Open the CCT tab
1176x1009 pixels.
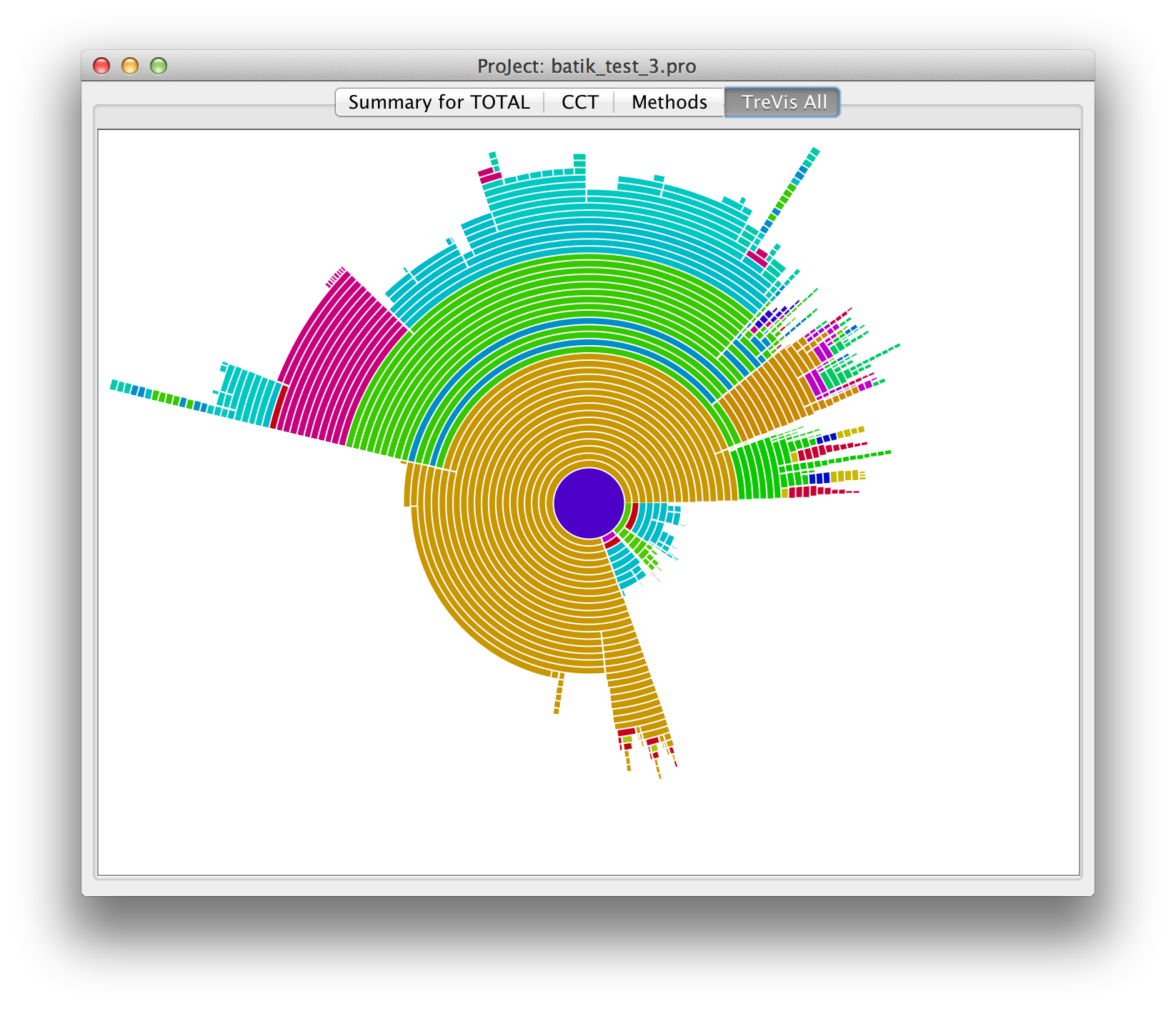click(x=579, y=102)
